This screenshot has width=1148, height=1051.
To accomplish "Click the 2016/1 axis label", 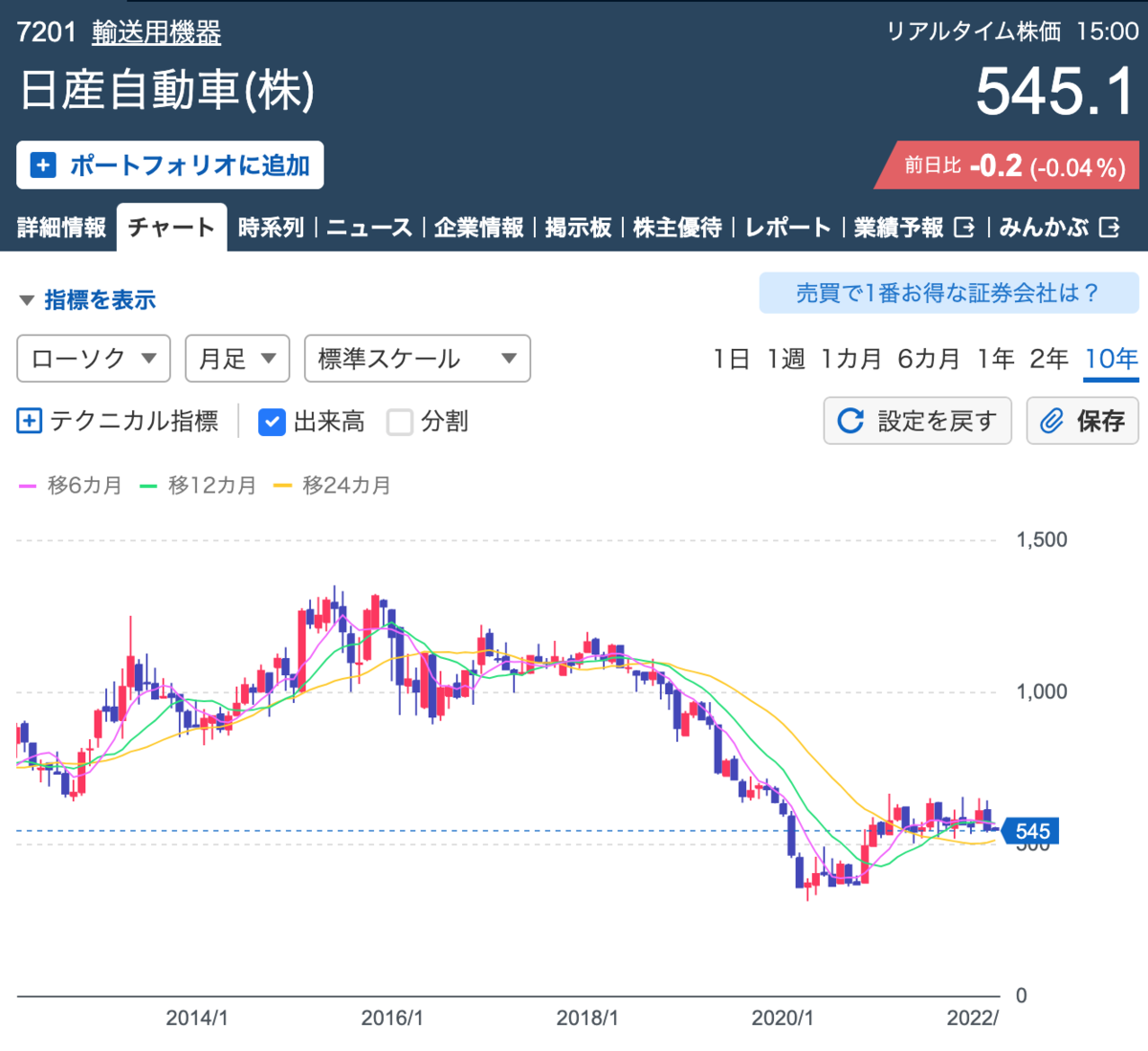I will tap(392, 1018).
